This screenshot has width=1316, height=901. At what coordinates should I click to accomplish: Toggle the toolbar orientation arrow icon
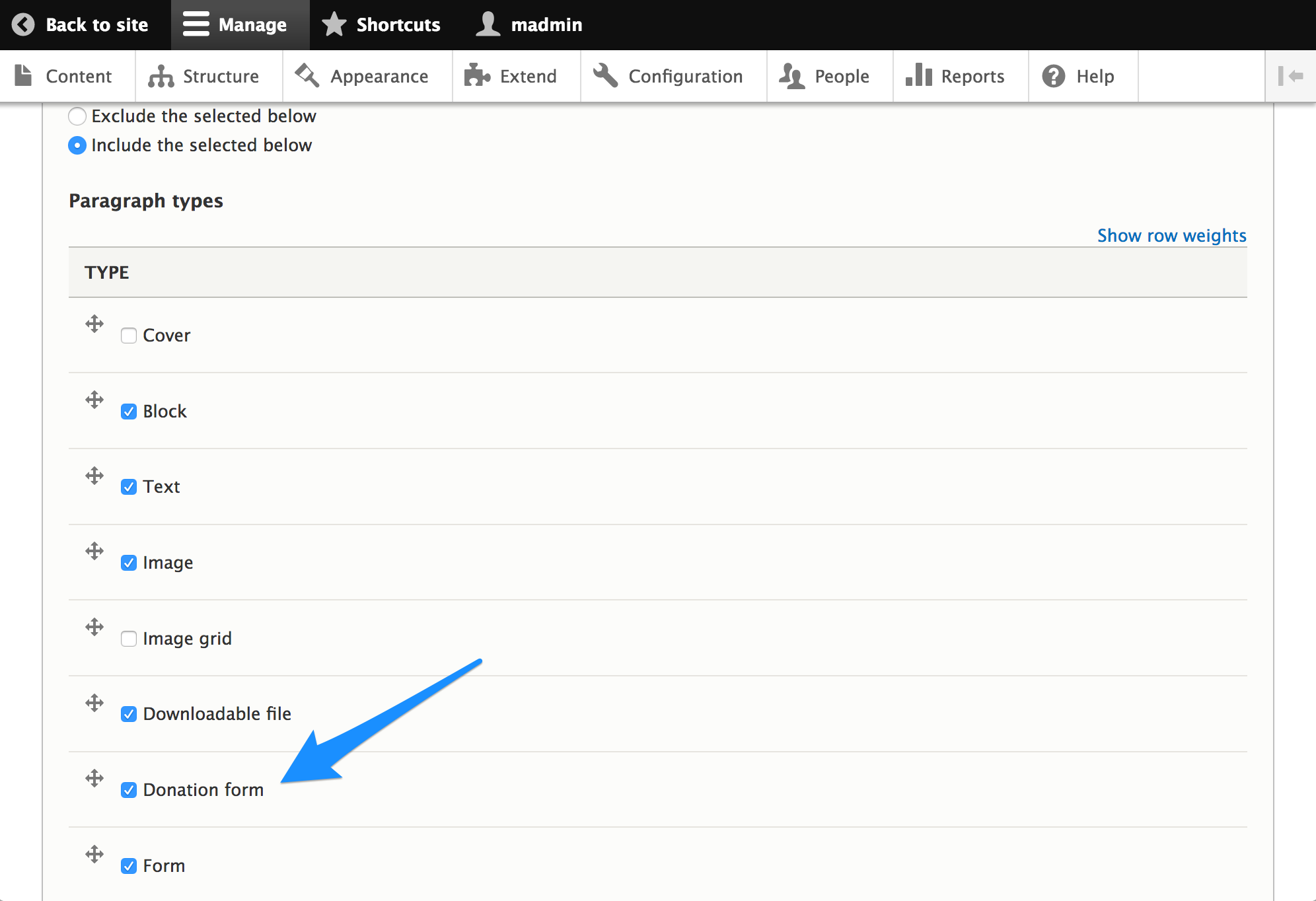(1290, 76)
